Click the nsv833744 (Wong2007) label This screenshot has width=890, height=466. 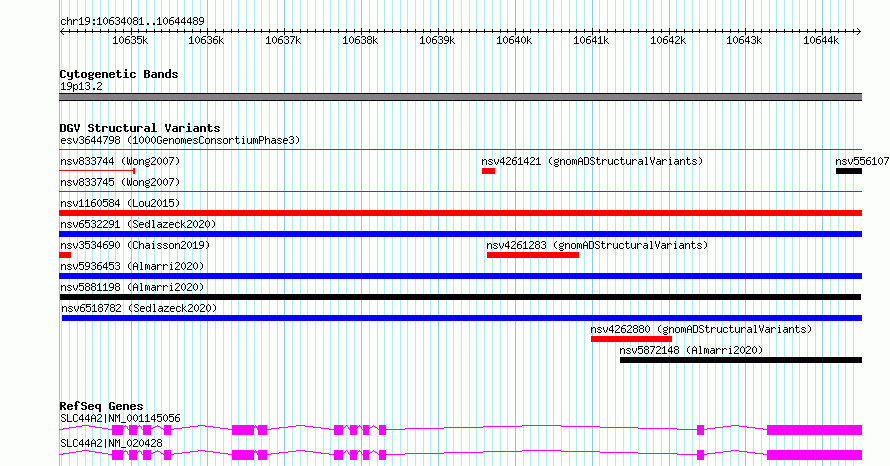(120, 161)
